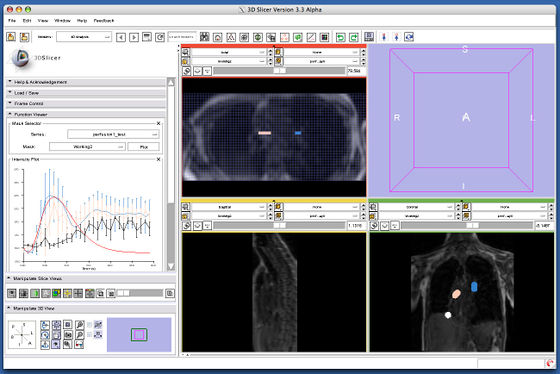The image size is (560, 374).
Task: Click the crosshair grid slice-view icon
Action: [78, 294]
